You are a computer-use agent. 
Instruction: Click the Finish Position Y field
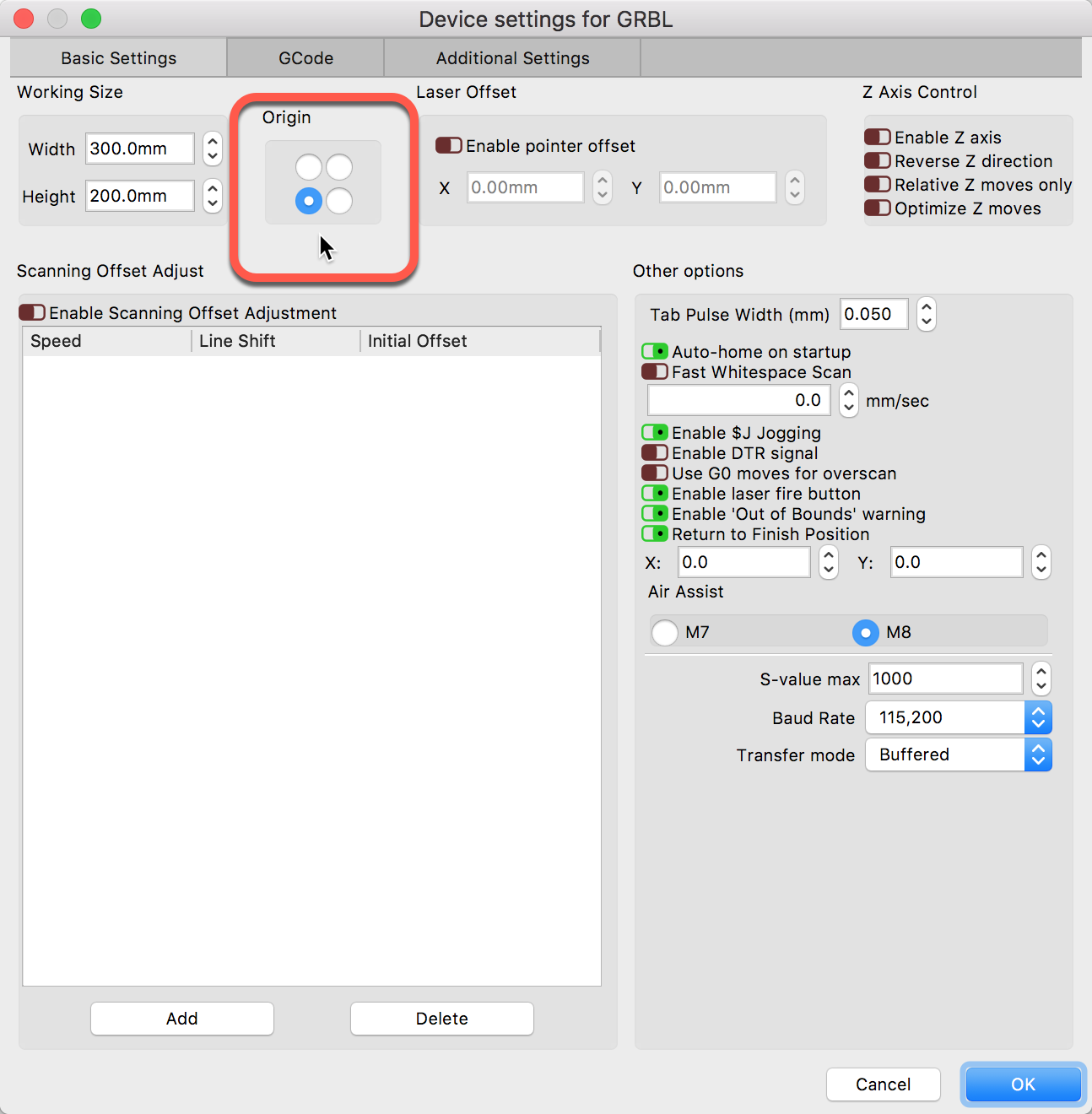pos(957,562)
